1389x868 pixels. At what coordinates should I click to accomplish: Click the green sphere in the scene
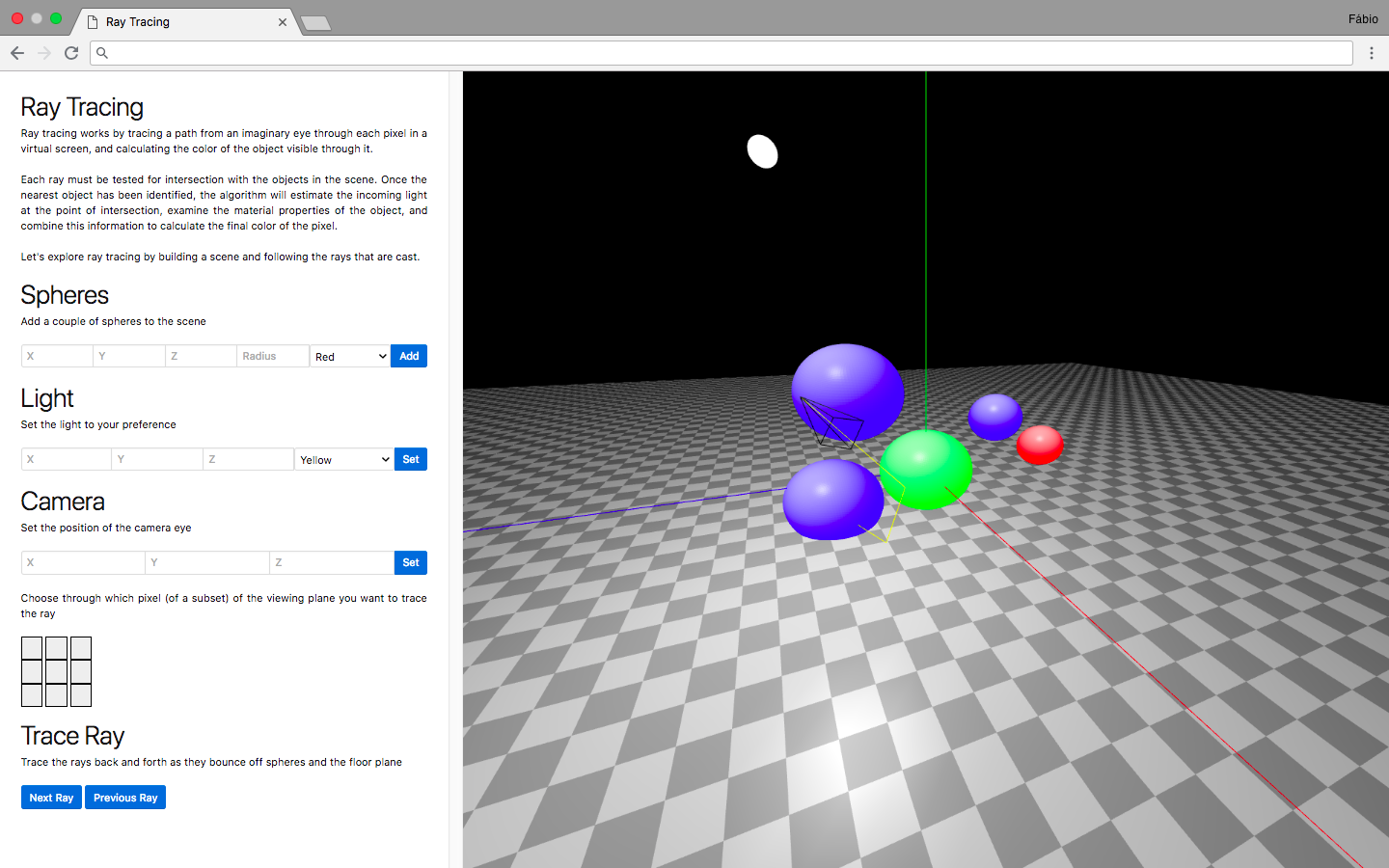(927, 470)
